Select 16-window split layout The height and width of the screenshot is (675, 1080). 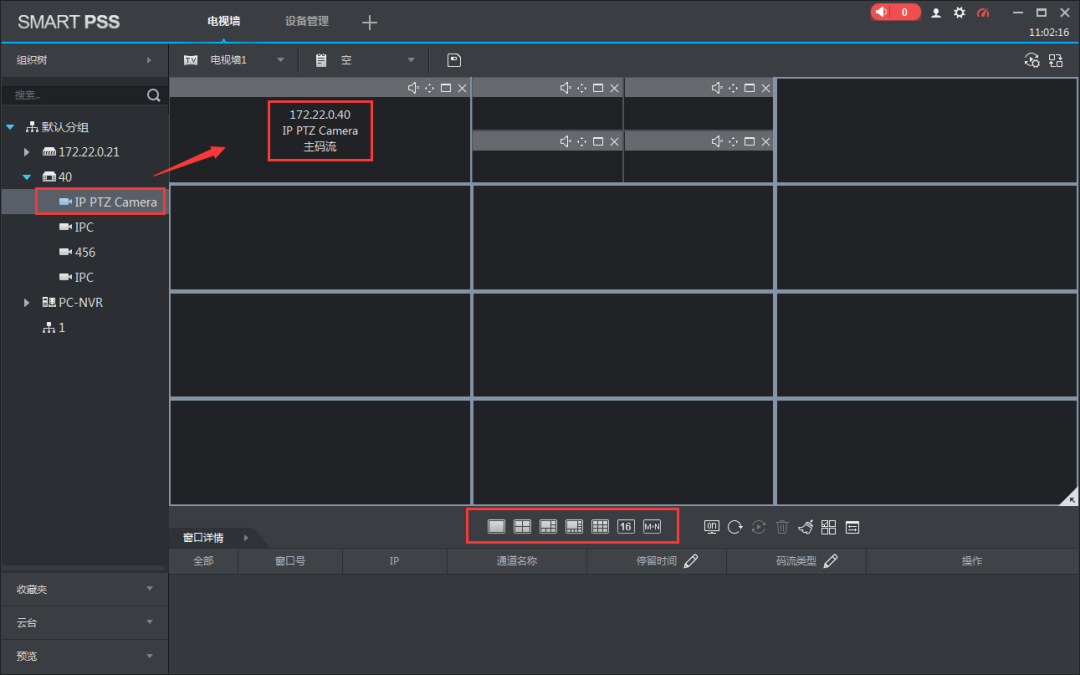point(625,527)
